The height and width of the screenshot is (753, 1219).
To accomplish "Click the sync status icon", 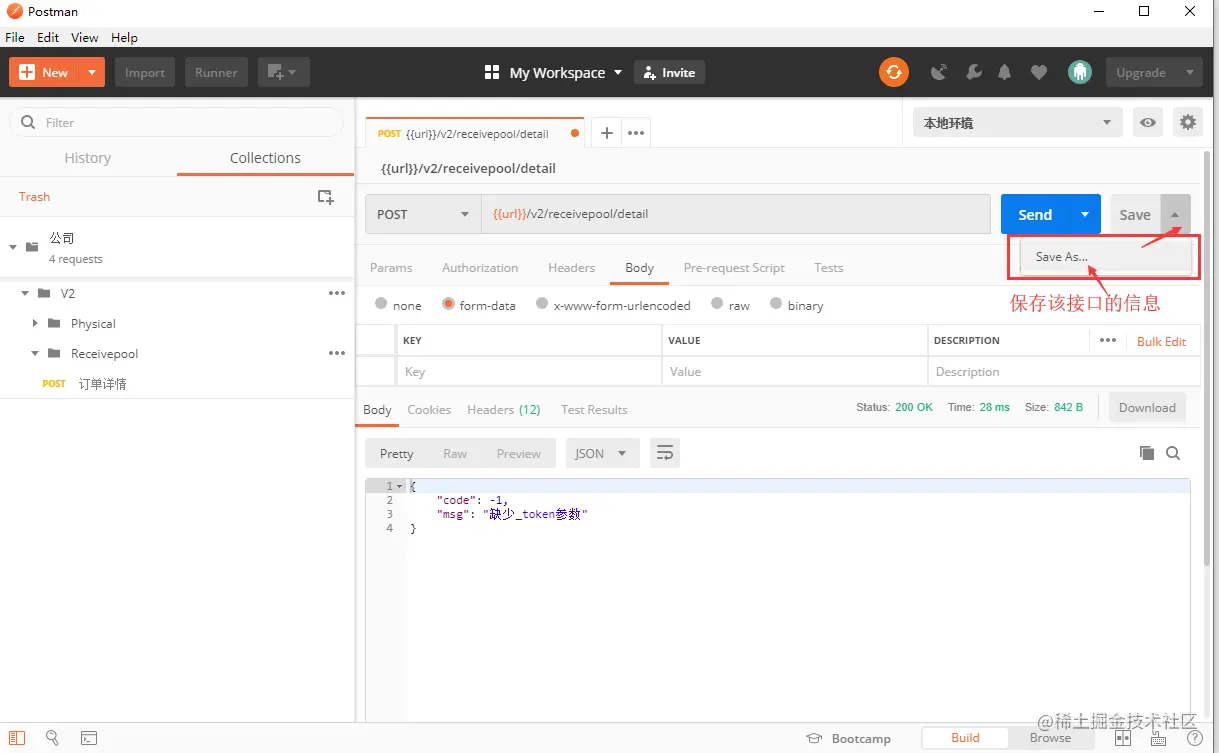I will pos(893,72).
